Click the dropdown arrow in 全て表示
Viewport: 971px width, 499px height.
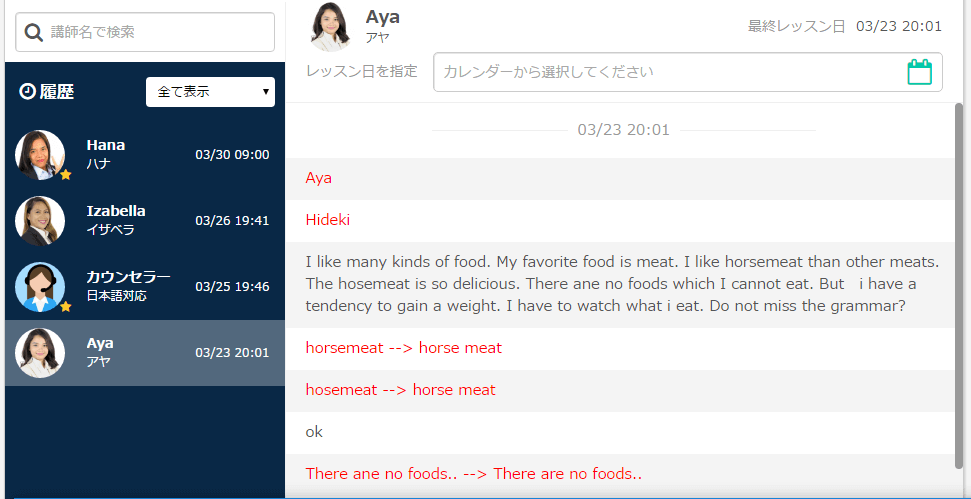(x=266, y=92)
